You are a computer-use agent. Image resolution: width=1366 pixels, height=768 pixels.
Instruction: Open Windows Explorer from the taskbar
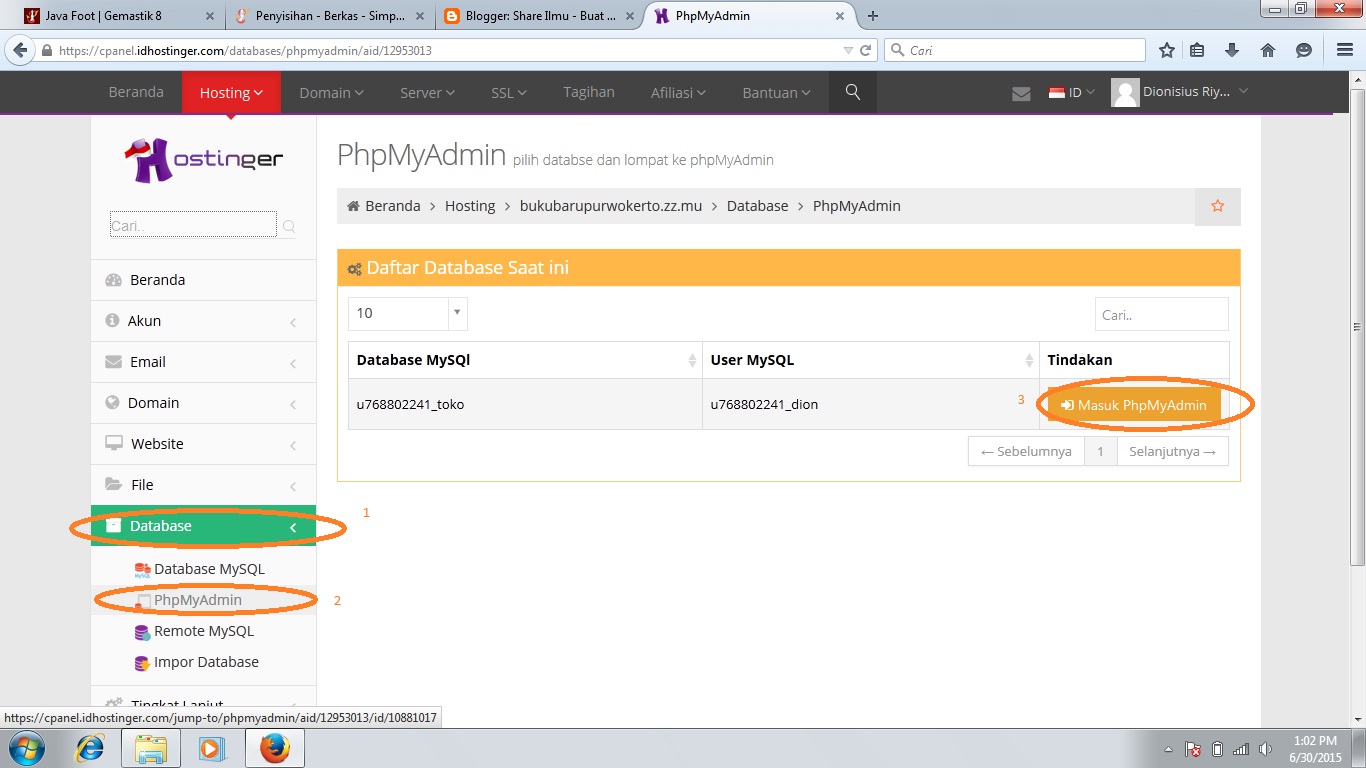151,748
